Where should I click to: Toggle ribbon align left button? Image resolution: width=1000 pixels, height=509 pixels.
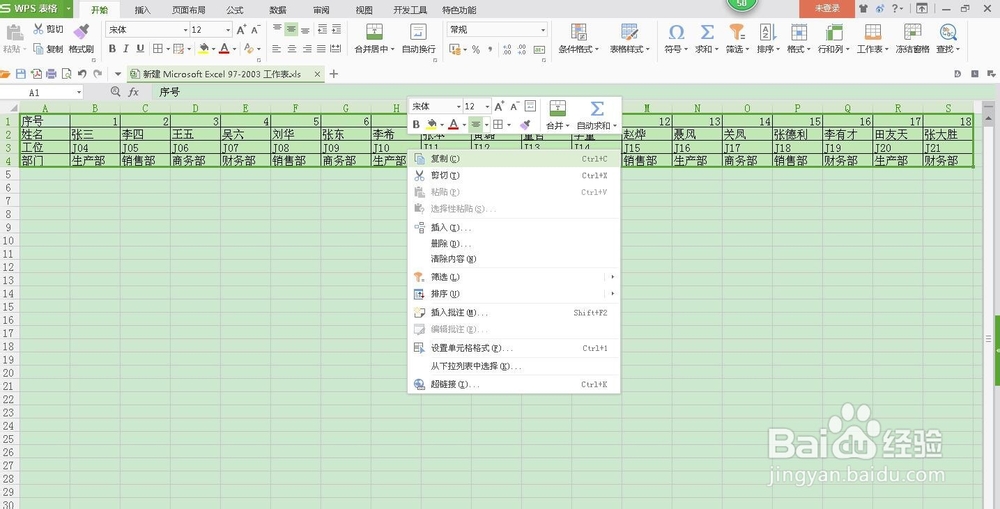277,48
